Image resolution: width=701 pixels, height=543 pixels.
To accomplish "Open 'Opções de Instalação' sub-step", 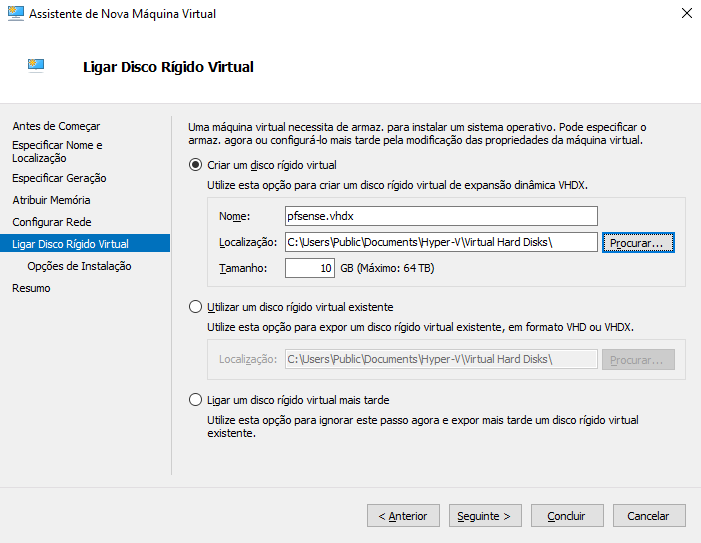I will click(x=79, y=266).
